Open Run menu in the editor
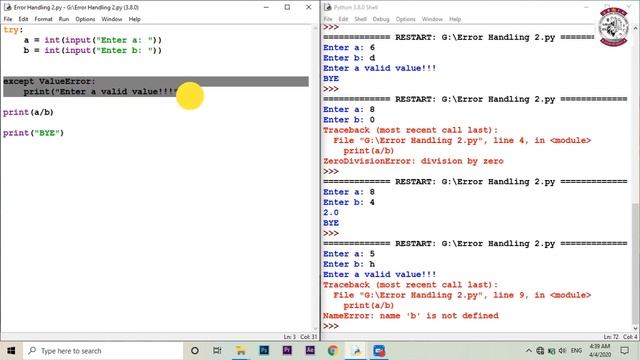The width and height of the screenshot is (640, 360). click(x=64, y=19)
